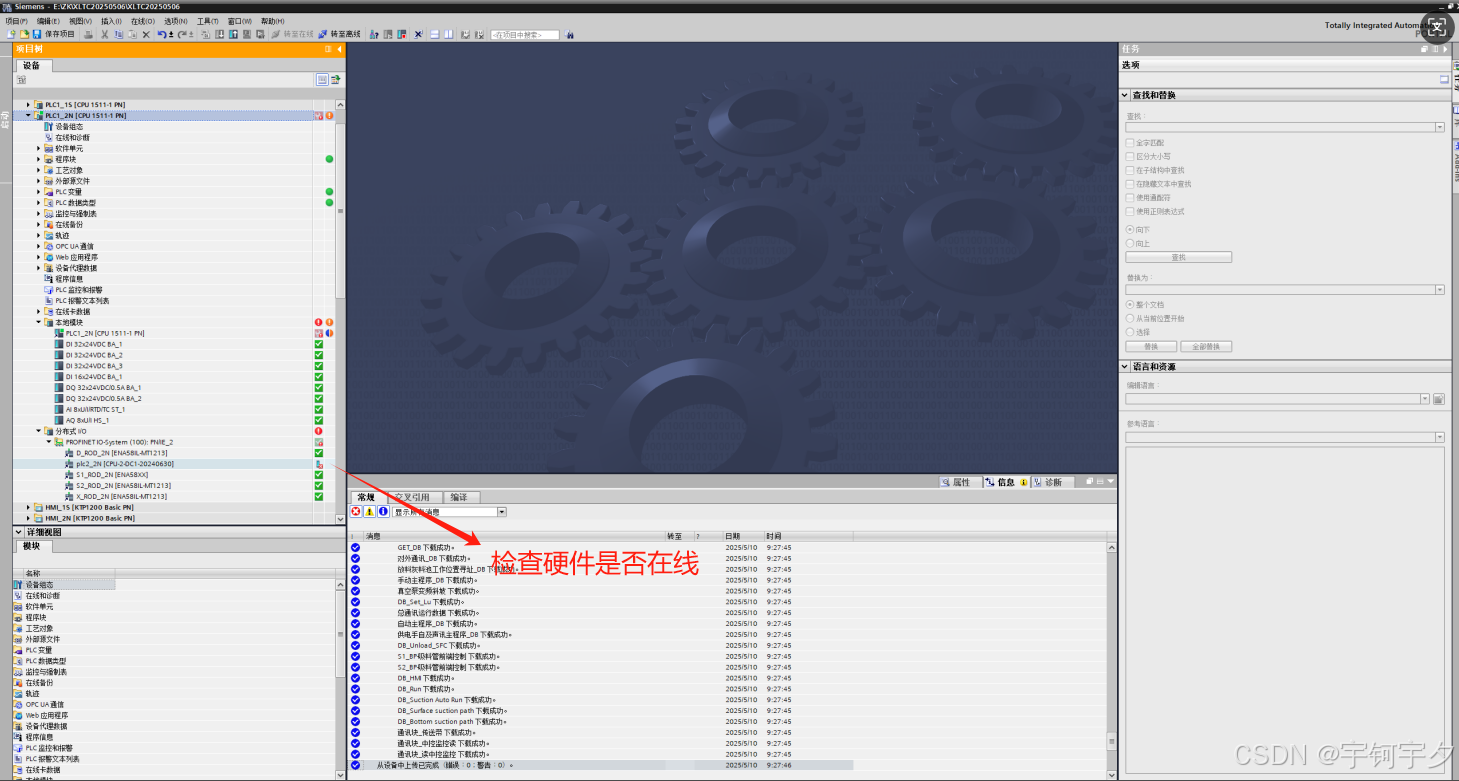This screenshot has width=1459, height=781.
Task: Open the 在线(O) menu
Action: point(143,21)
